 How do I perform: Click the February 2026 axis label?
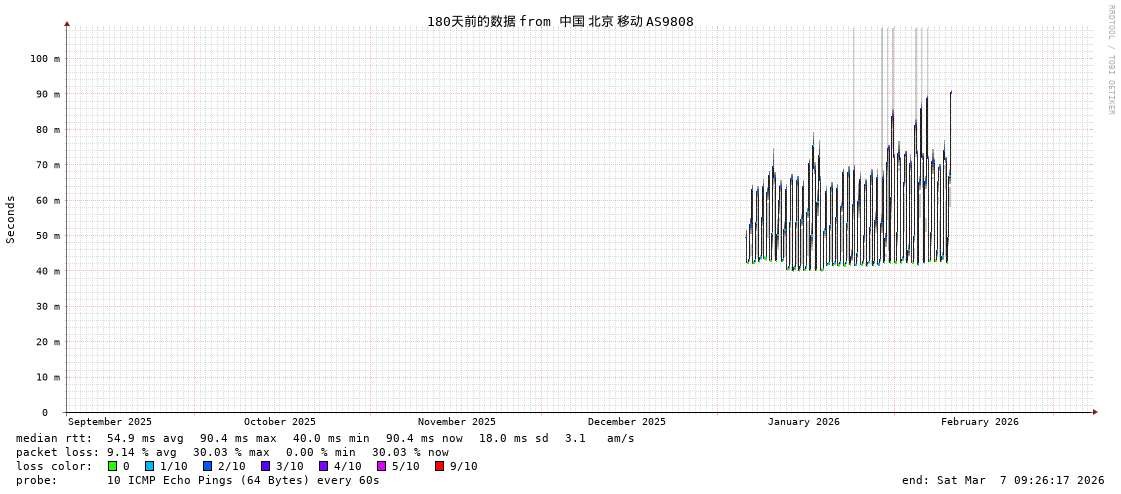pyautogui.click(x=979, y=422)
